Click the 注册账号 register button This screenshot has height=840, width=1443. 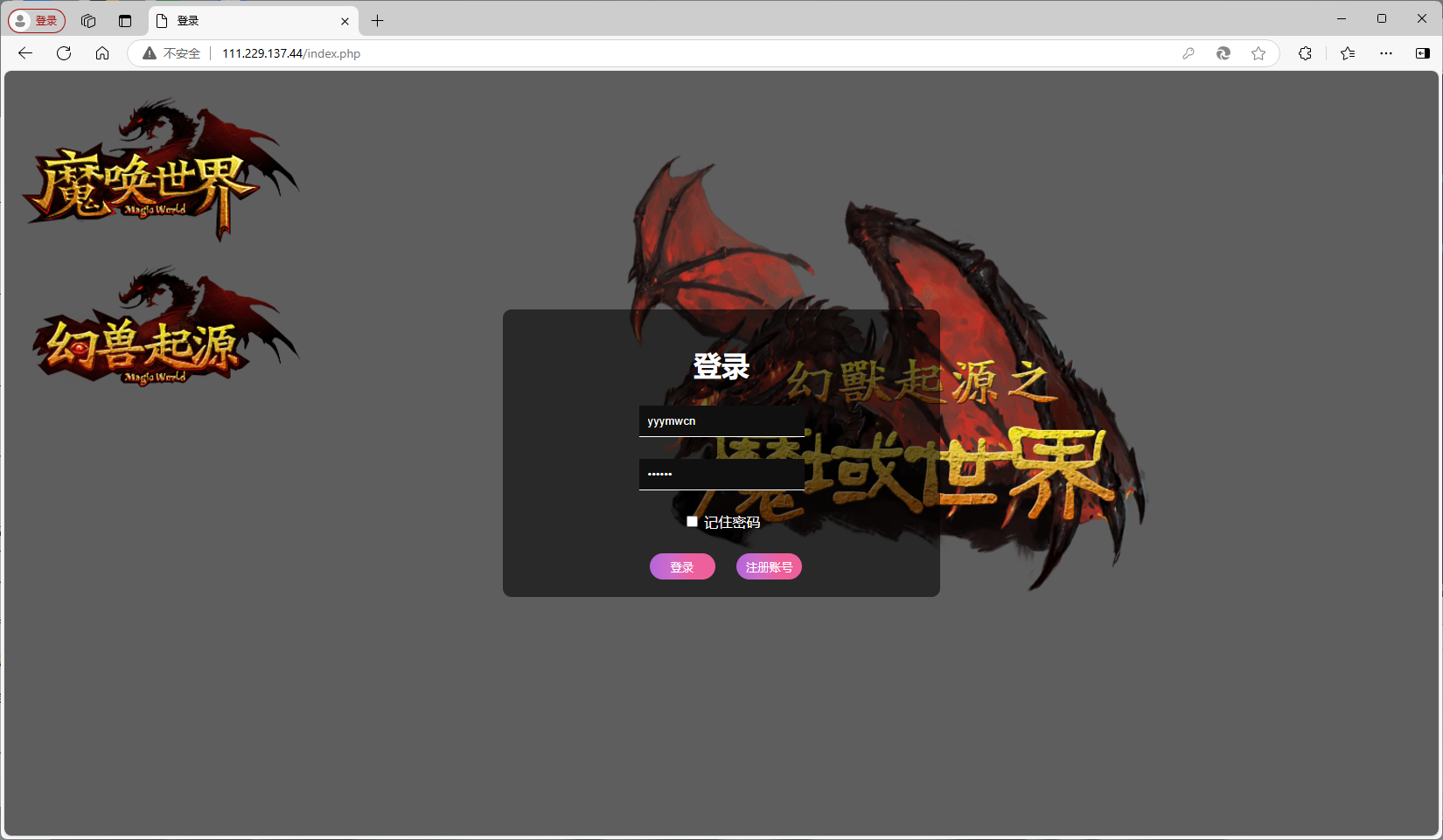pyautogui.click(x=769, y=567)
